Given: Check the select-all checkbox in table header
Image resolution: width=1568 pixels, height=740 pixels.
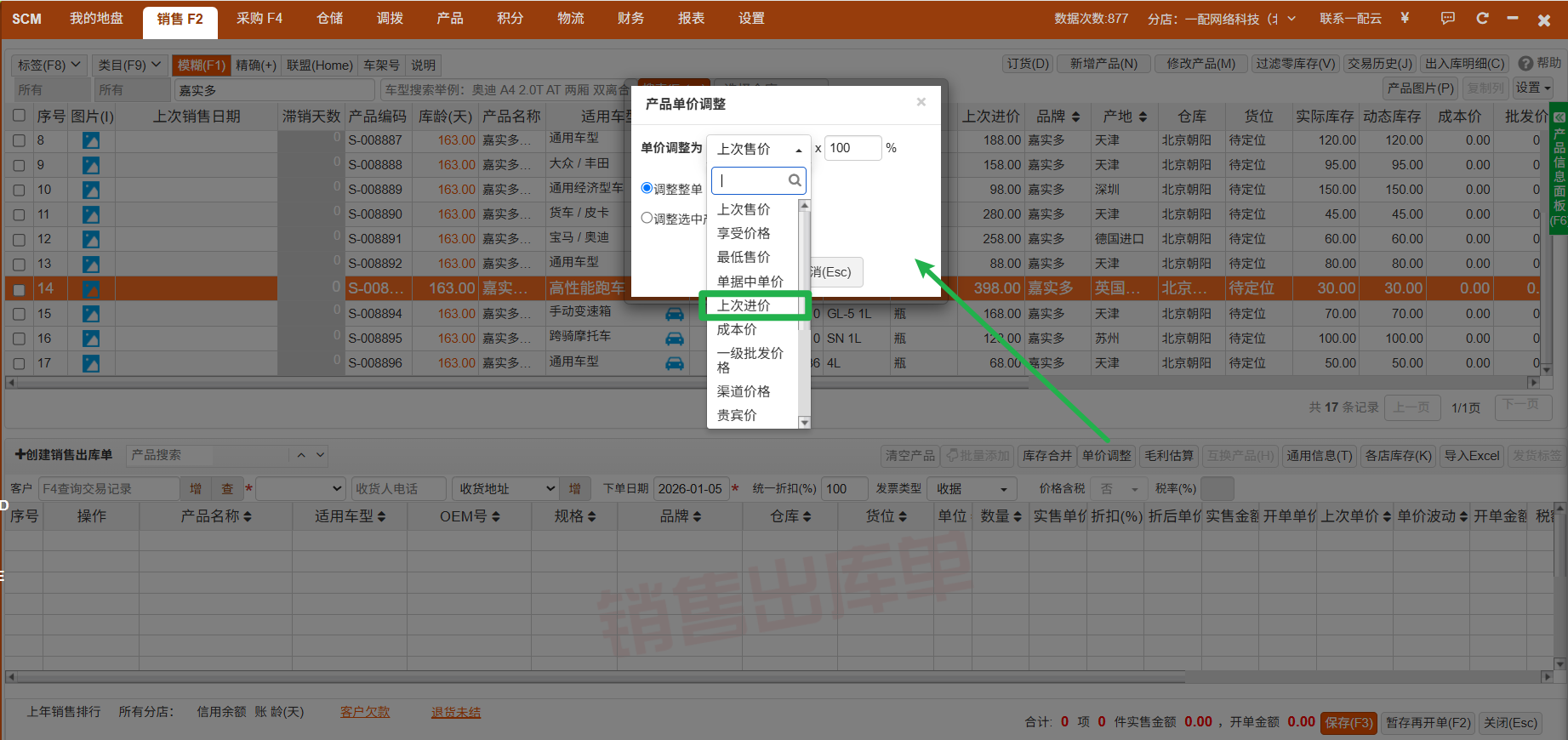Looking at the screenshot, I should click(x=19, y=116).
